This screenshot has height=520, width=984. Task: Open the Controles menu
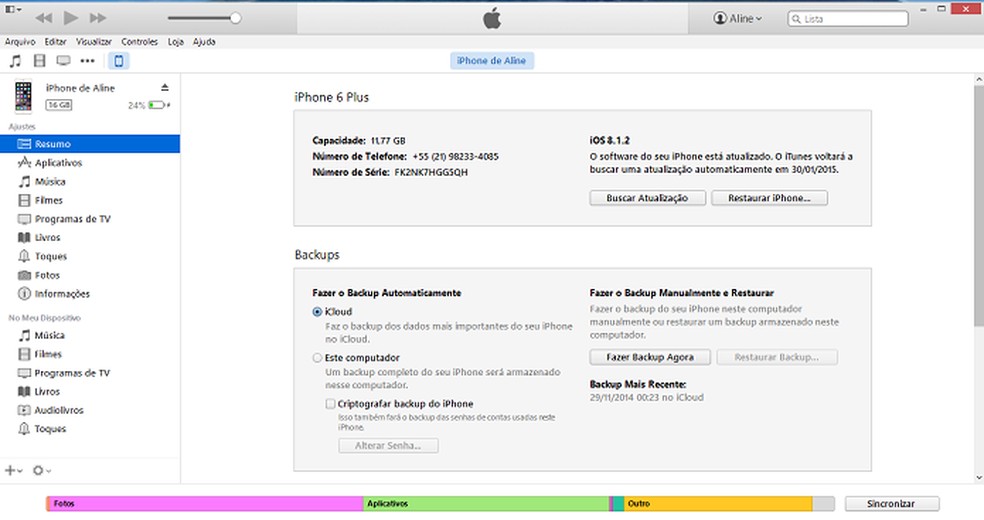[x=139, y=42]
